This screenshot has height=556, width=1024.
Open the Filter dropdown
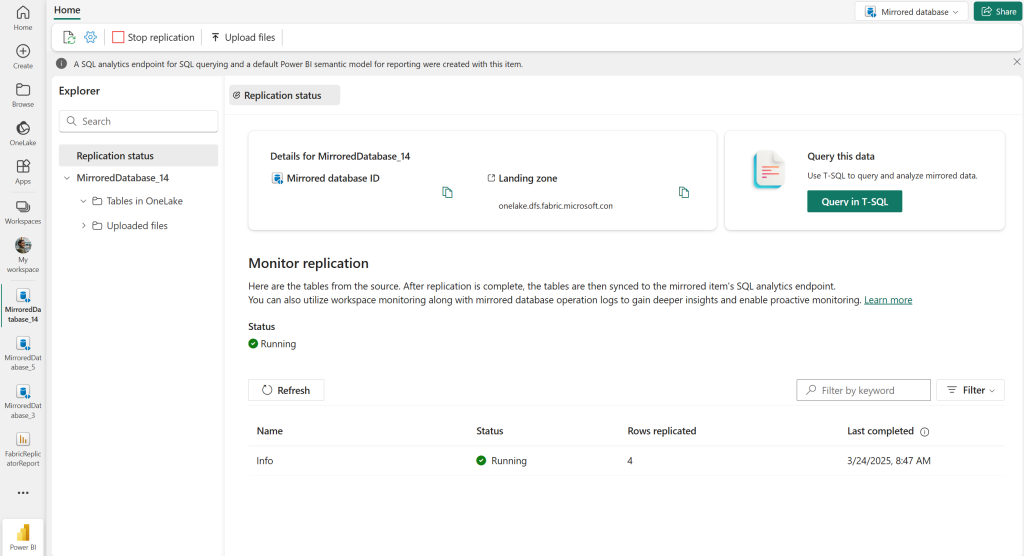[x=970, y=390]
